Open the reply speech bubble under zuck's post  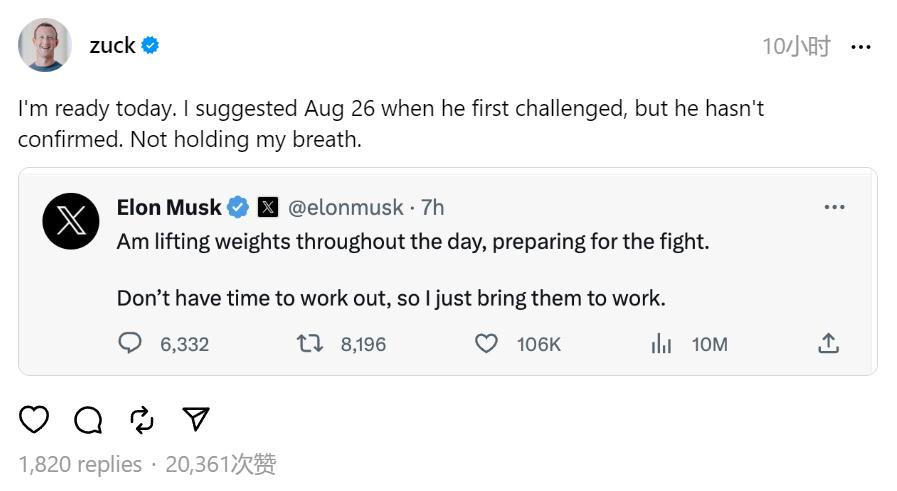pos(88,420)
